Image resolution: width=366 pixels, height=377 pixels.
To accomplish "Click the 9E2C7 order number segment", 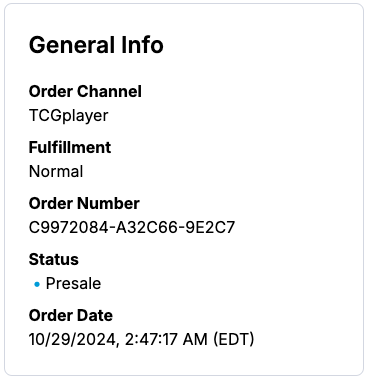I will (210, 228).
